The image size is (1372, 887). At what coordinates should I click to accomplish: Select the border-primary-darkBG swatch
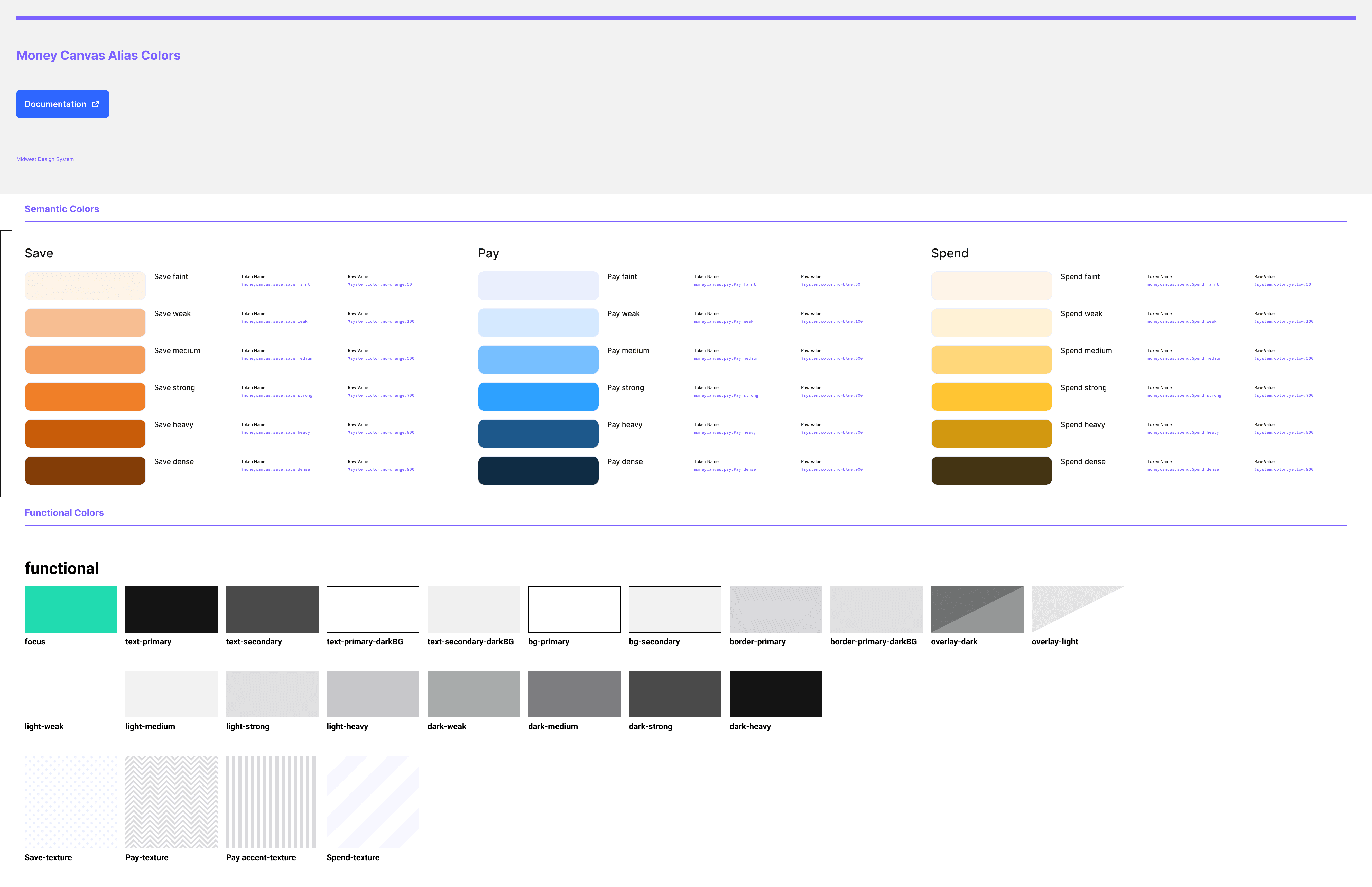point(877,609)
